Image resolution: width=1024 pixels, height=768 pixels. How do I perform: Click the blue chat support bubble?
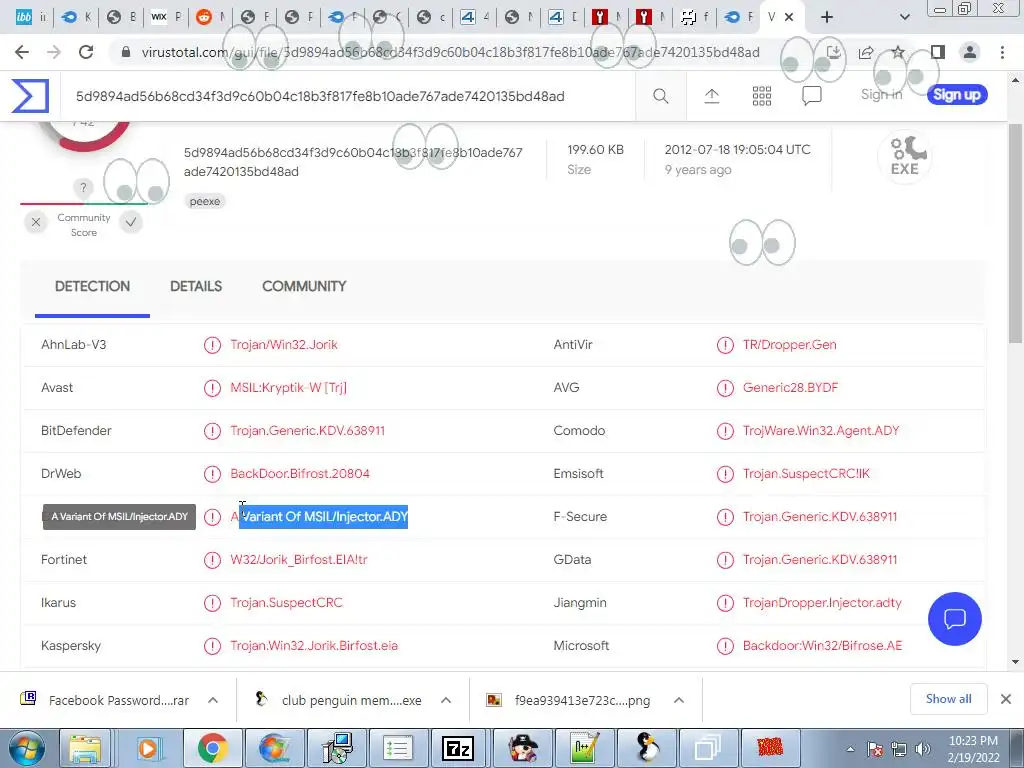pos(954,618)
